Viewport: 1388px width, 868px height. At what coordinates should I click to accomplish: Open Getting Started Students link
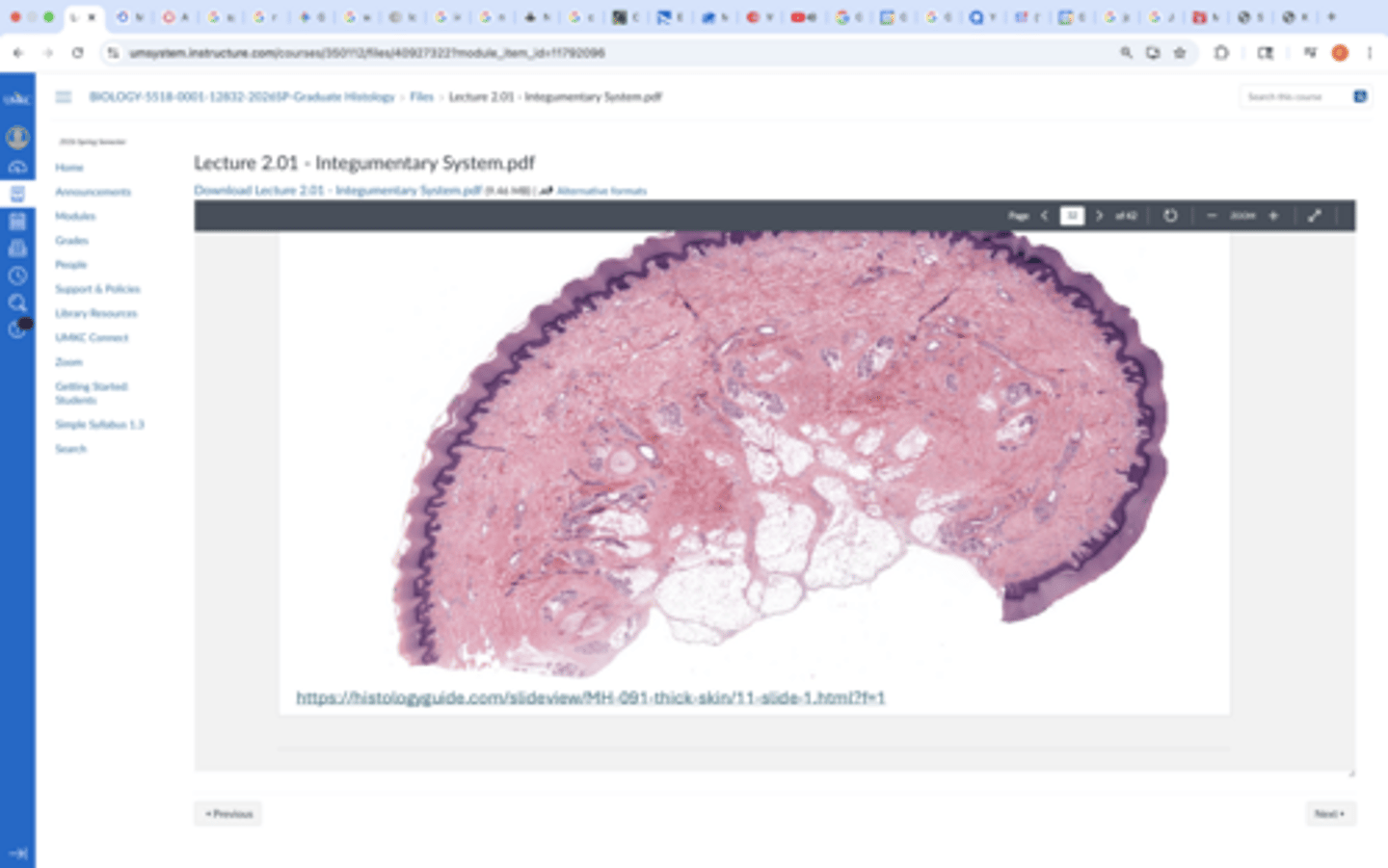(92, 393)
